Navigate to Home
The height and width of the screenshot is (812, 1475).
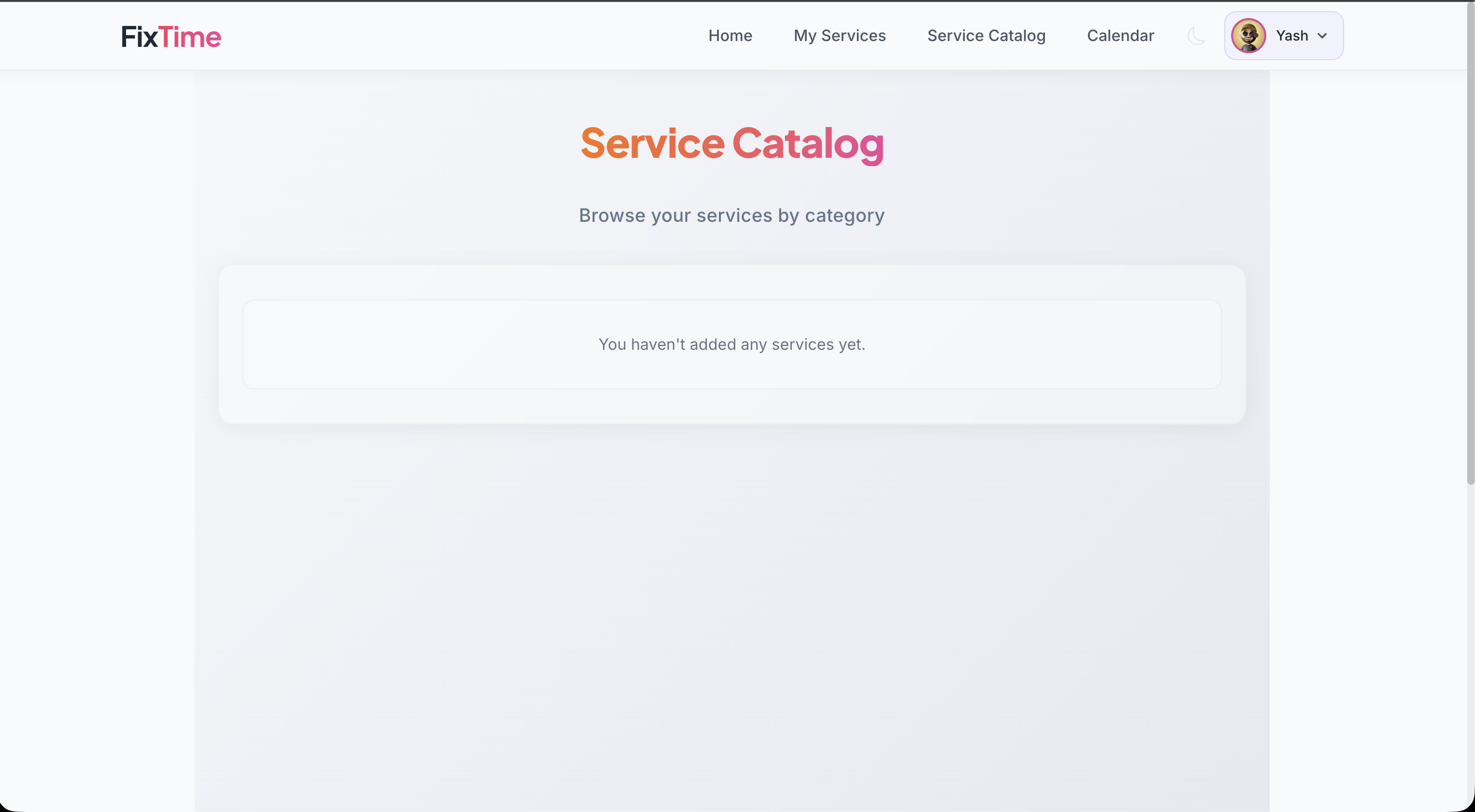tap(730, 36)
